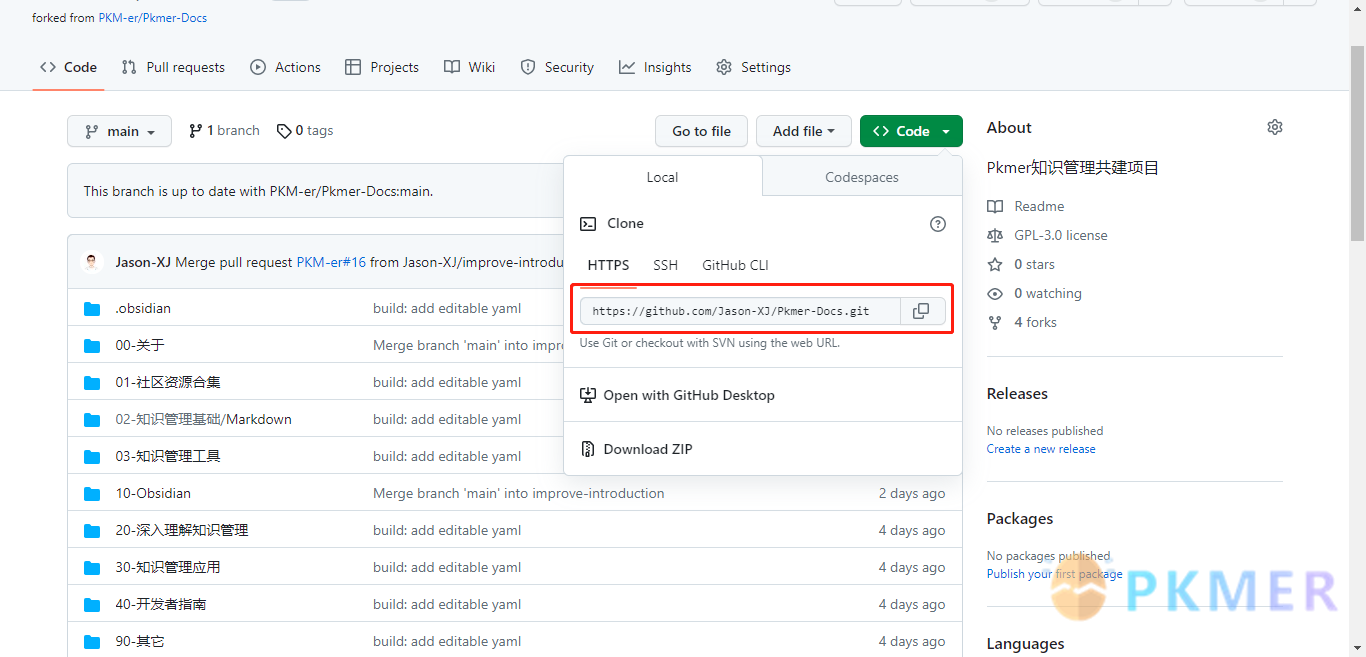Expand the Add file dropdown
Viewport: 1366px width, 657px height.
(x=804, y=131)
